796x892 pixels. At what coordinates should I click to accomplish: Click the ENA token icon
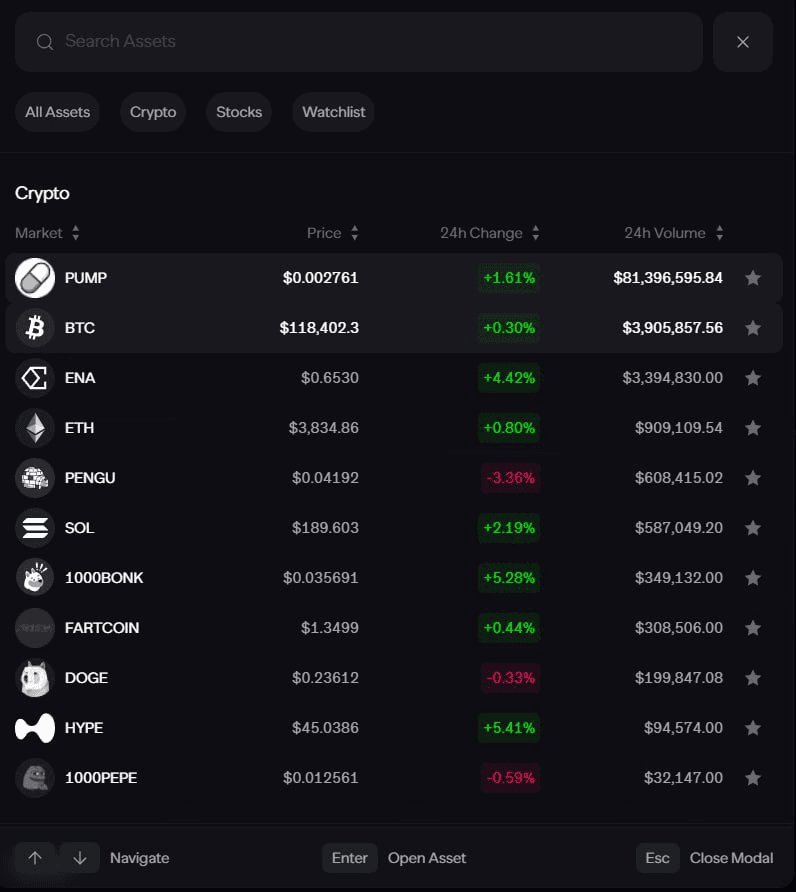coord(35,378)
